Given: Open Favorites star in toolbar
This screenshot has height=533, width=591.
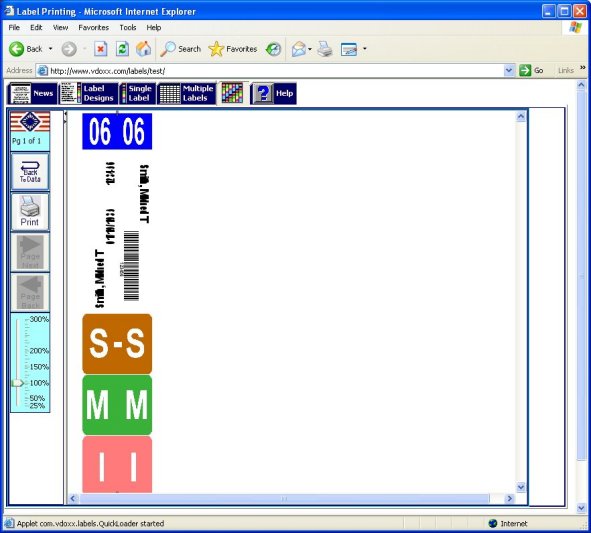Looking at the screenshot, I should point(233,49).
